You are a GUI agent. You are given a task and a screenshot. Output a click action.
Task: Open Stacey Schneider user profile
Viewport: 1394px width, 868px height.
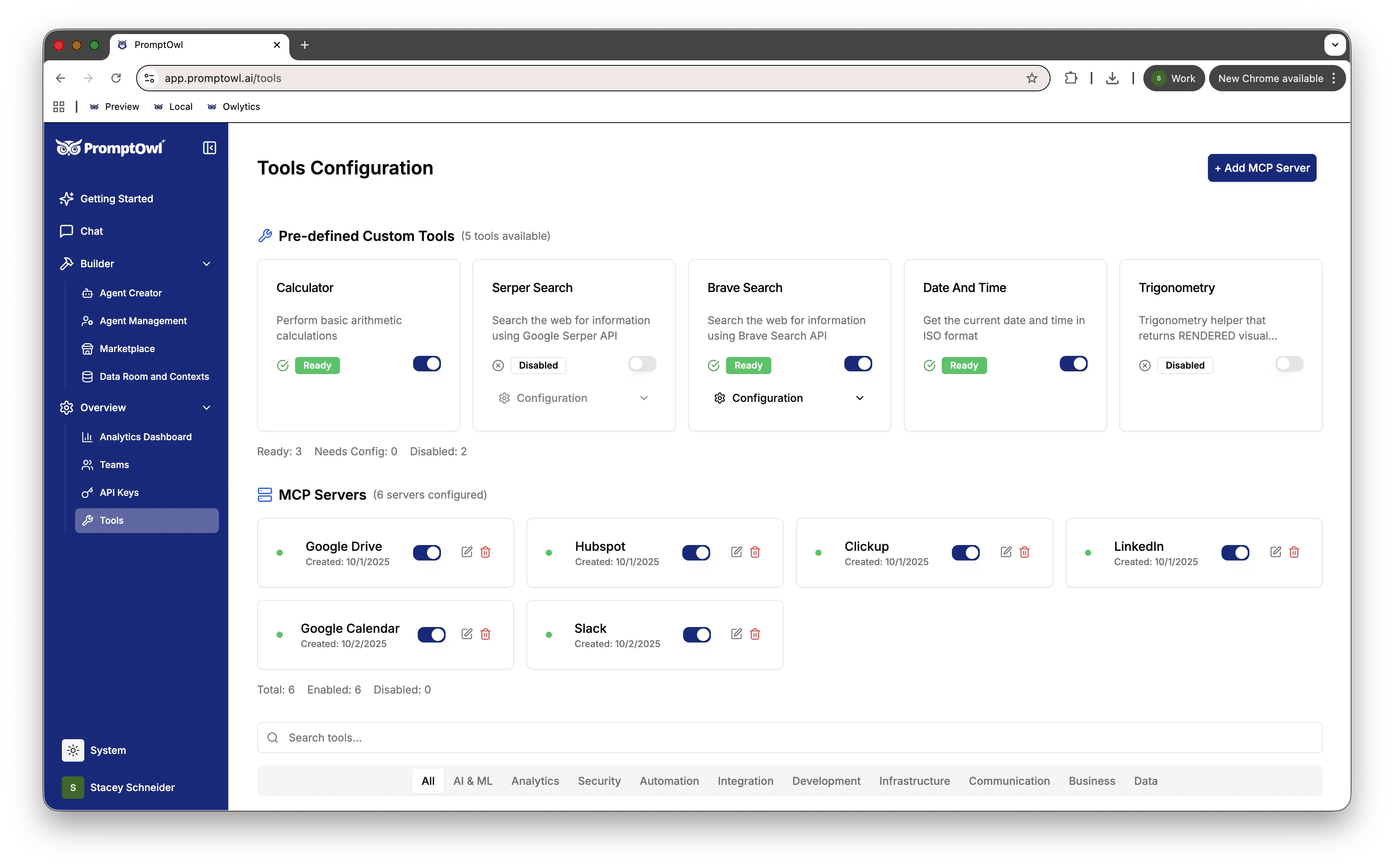point(118,788)
